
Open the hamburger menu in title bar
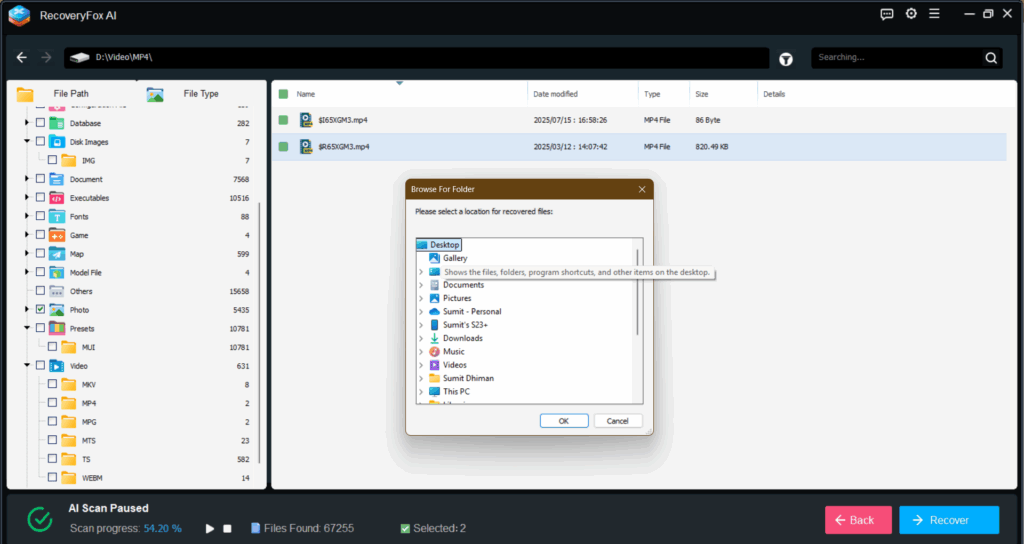tap(936, 14)
